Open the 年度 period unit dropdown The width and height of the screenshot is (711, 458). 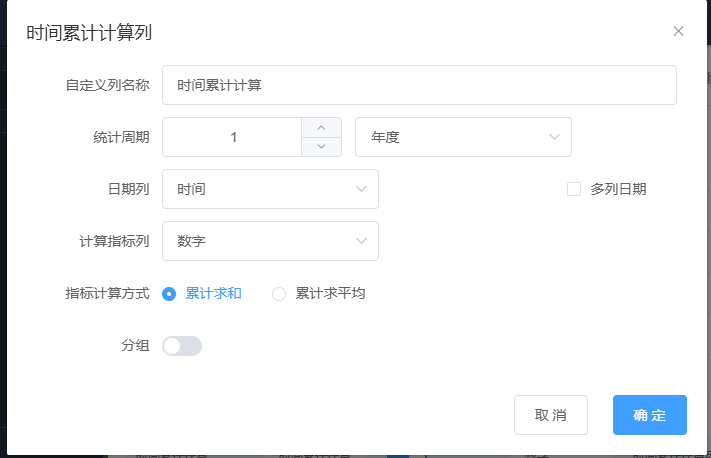click(463, 137)
